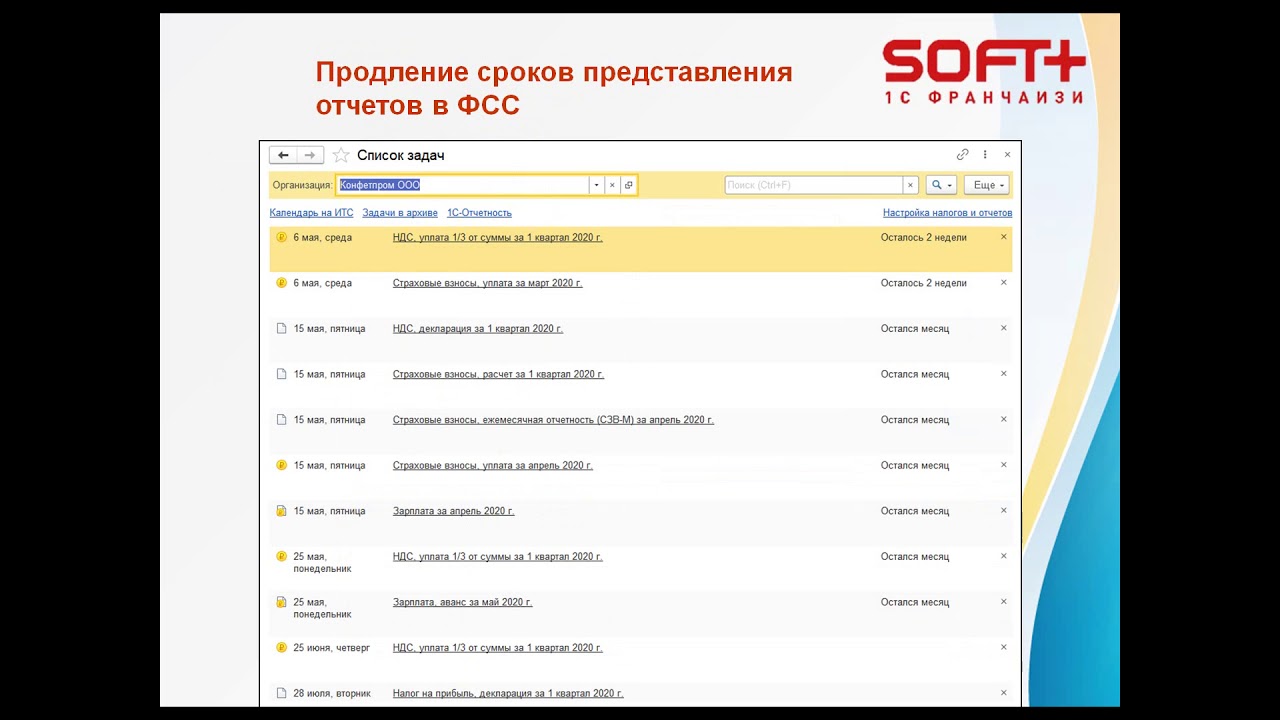Click coin icon of 25 мая НДС уплата row
The width and height of the screenshot is (1280, 720).
[x=281, y=557]
